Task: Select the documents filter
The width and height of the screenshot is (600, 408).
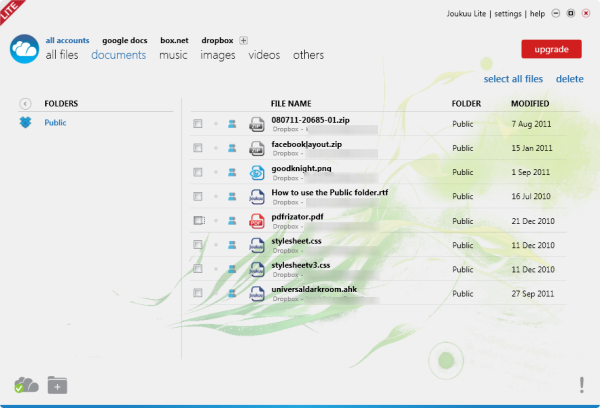Action: [119, 55]
